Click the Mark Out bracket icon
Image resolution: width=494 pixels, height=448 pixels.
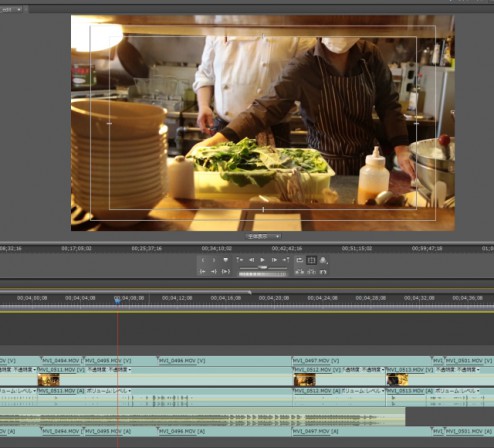coord(214,260)
